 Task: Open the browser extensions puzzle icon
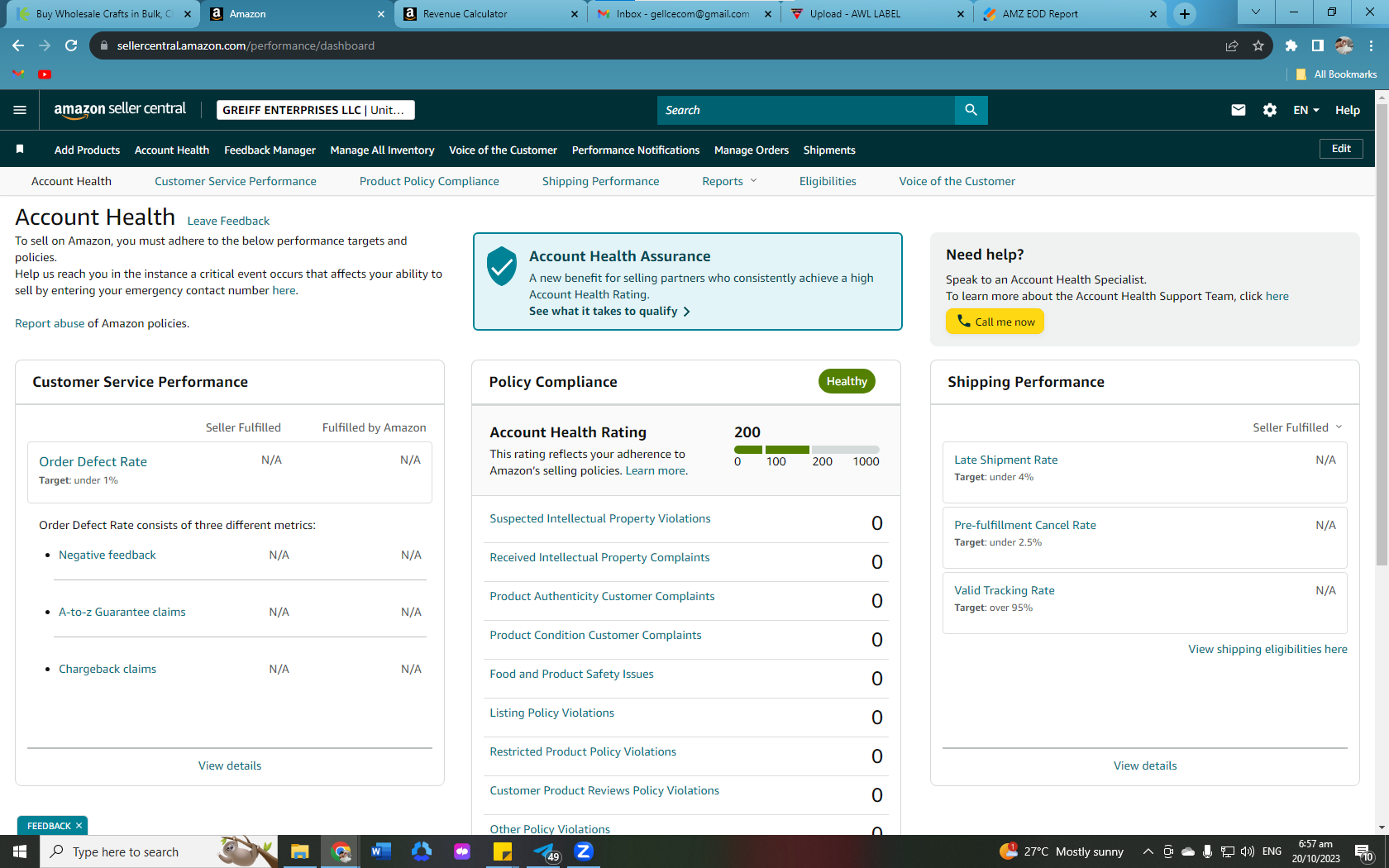coord(1291,45)
